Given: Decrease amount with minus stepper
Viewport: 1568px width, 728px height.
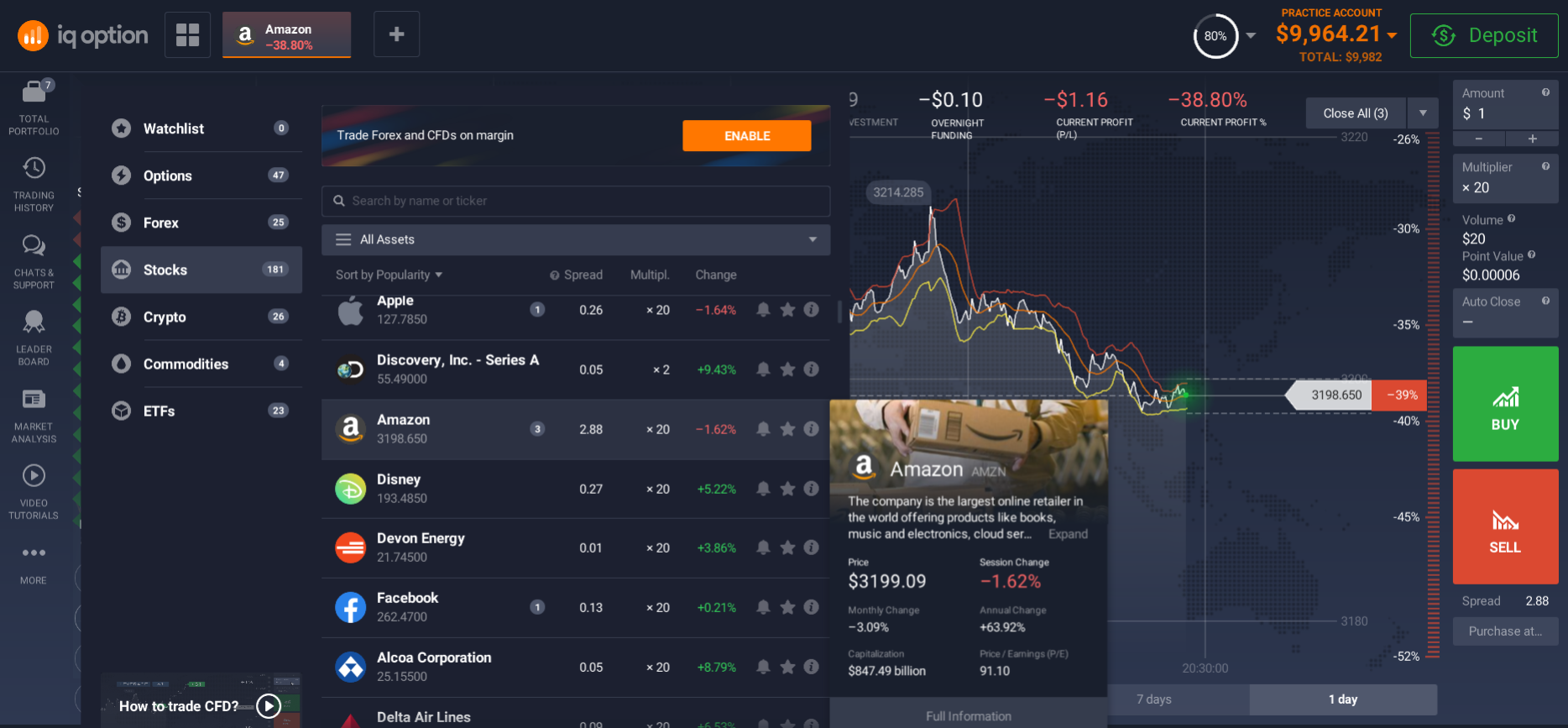Looking at the screenshot, I should pyautogui.click(x=1478, y=139).
